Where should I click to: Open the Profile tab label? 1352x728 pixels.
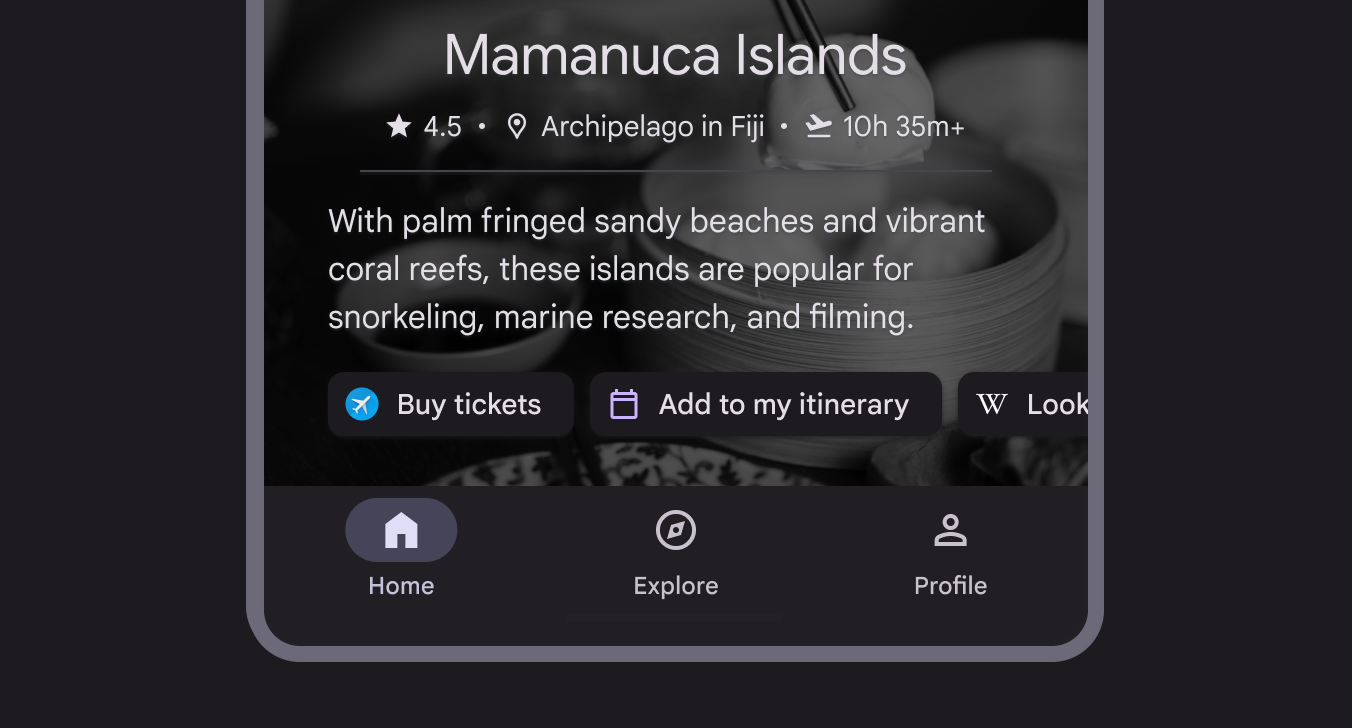click(x=950, y=586)
